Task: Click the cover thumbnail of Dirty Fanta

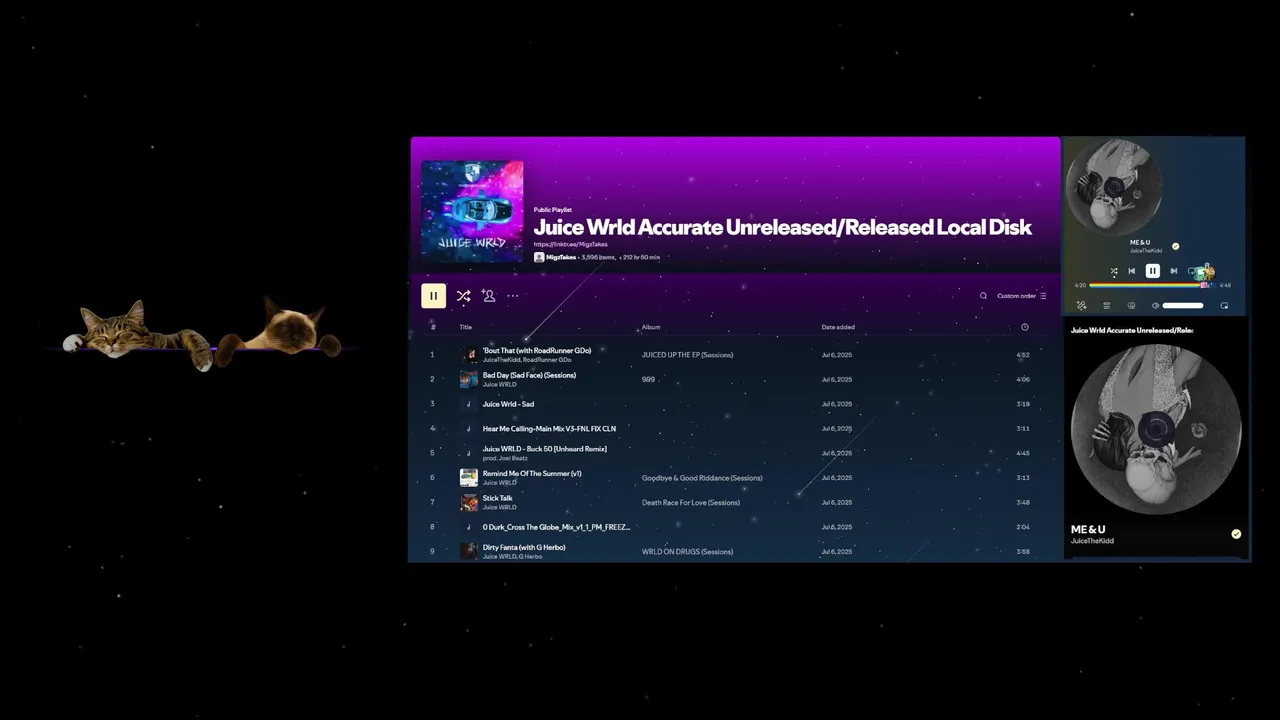Action: [468, 551]
